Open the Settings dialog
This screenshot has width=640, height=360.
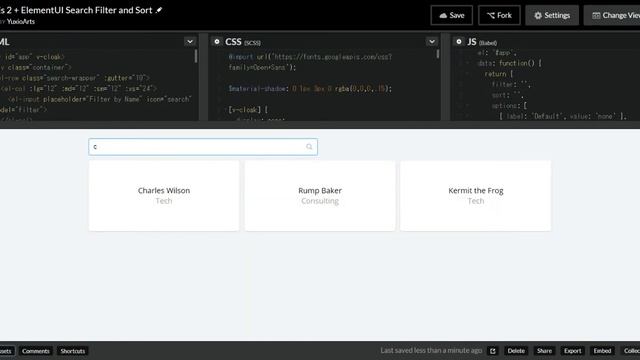coord(552,16)
